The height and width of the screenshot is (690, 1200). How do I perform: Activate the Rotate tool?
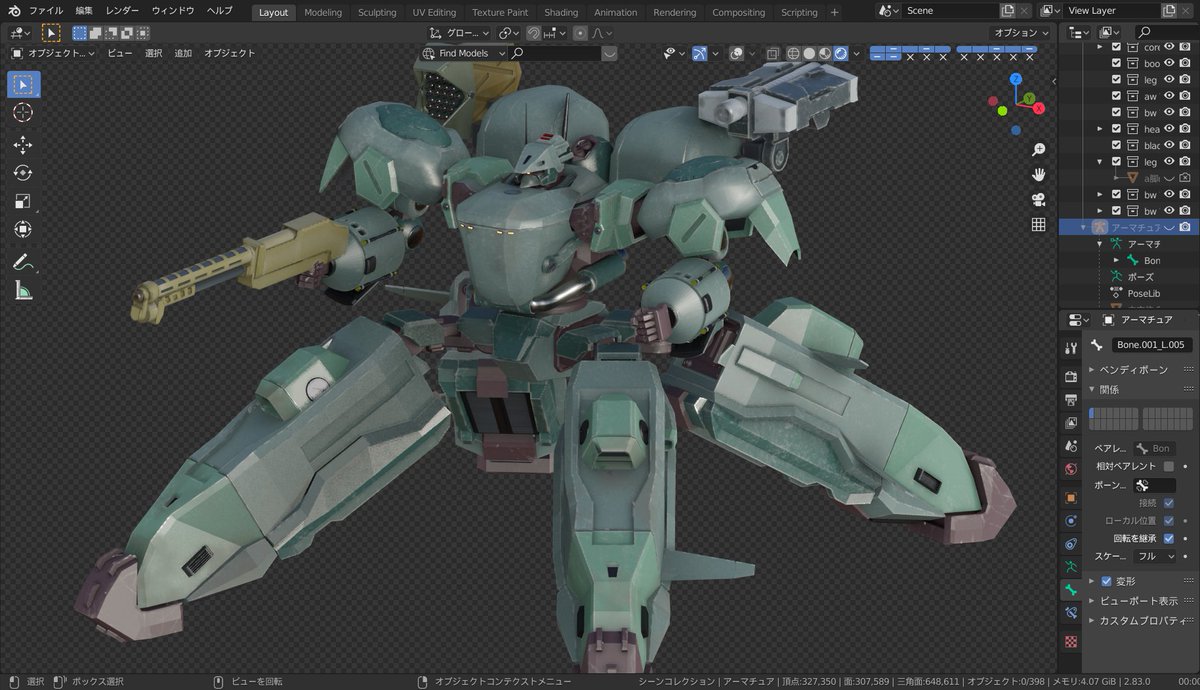(x=23, y=173)
